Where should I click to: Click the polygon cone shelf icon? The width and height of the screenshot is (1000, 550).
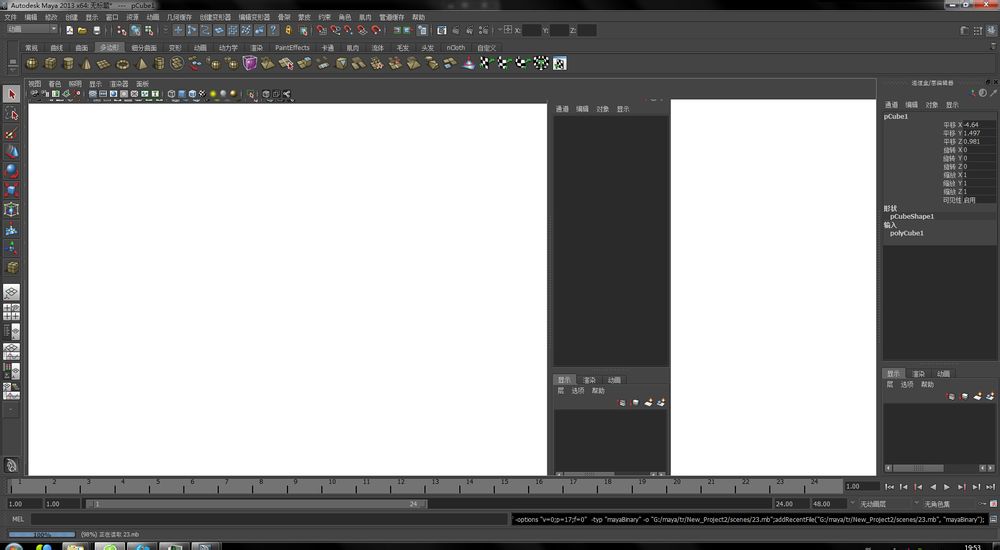point(86,64)
